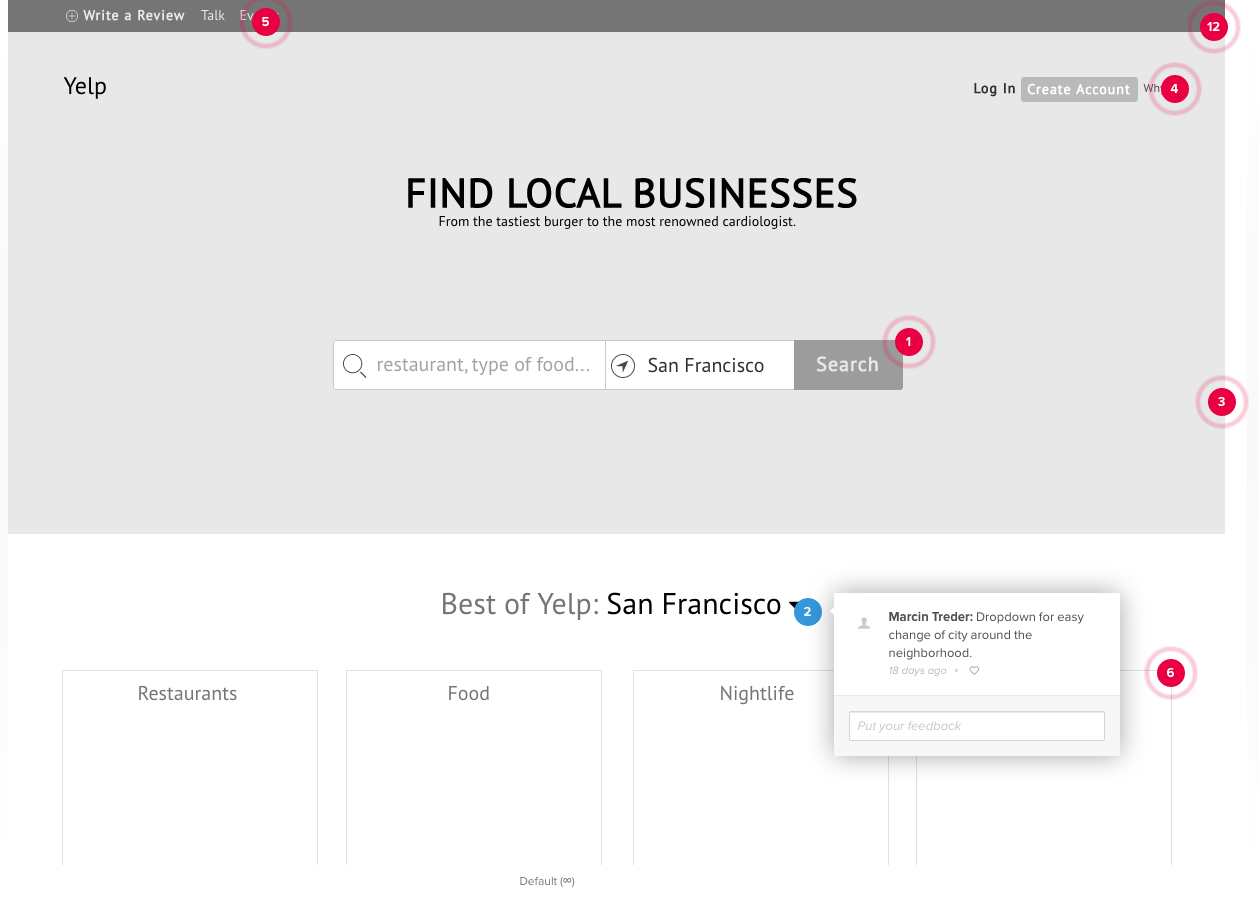Open blue comment marker number 2
Image resolution: width=1258 pixels, height=899 pixels.
tap(807, 612)
